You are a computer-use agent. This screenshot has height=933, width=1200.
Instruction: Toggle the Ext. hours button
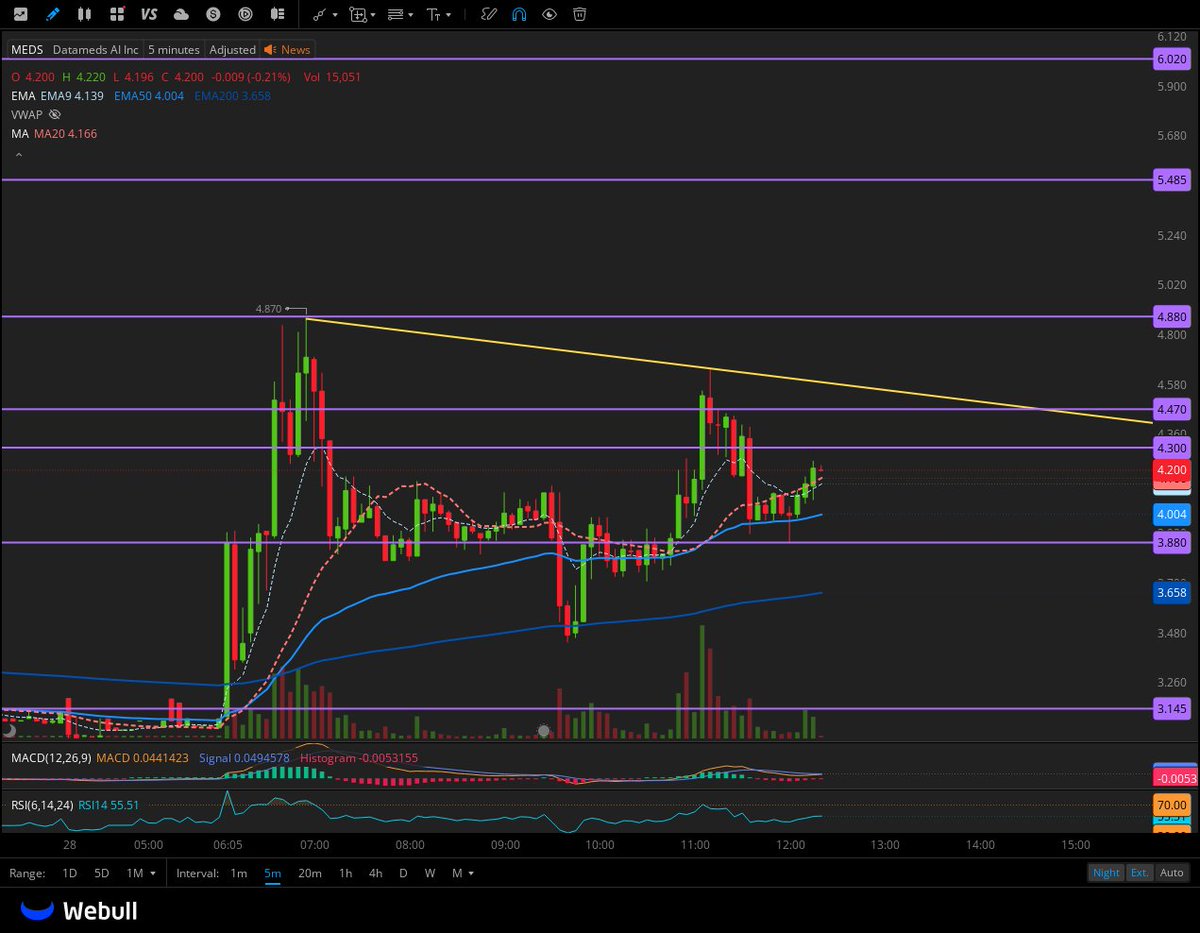pos(1139,873)
